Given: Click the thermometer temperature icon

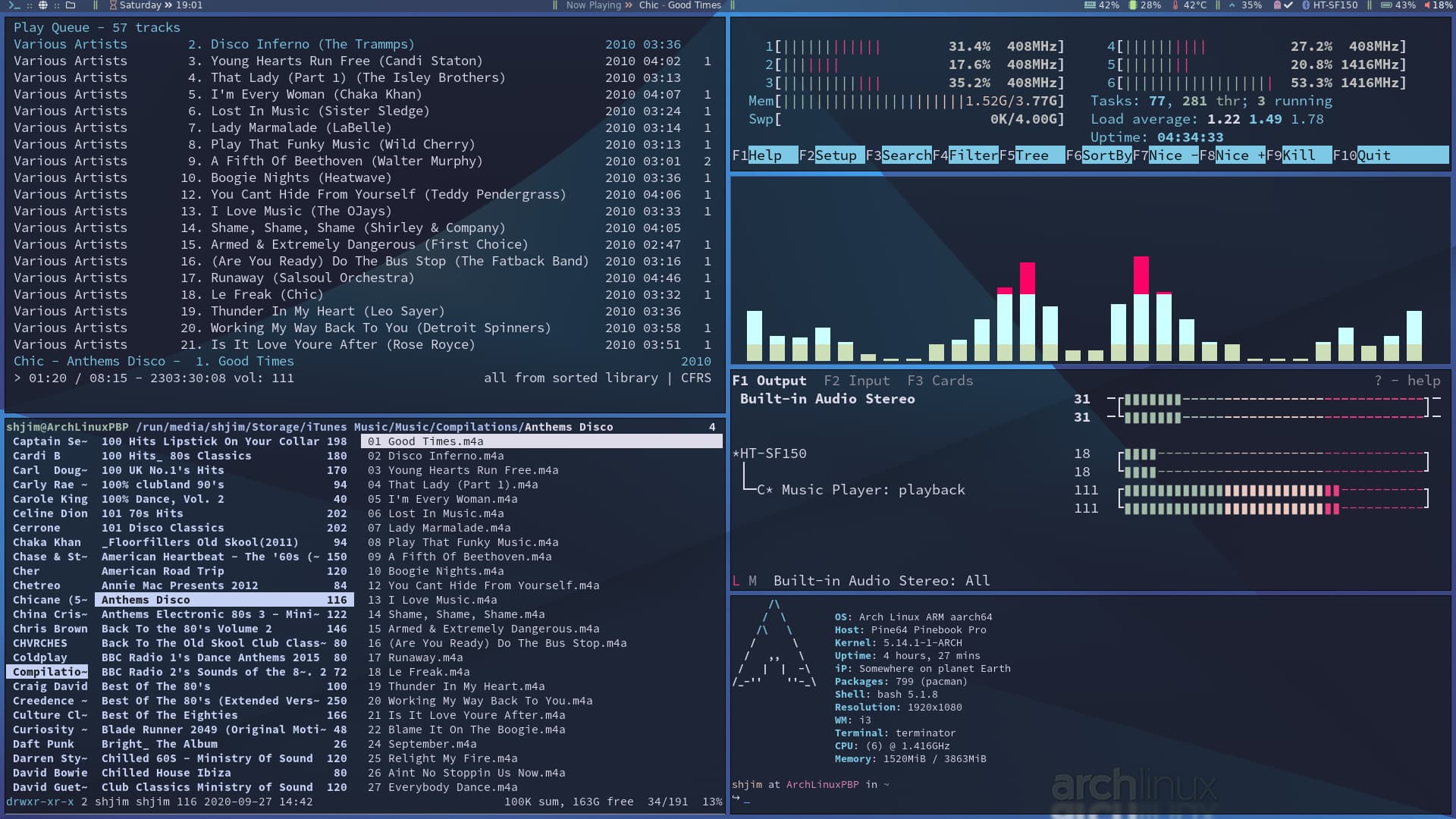Looking at the screenshot, I should [1175, 5].
